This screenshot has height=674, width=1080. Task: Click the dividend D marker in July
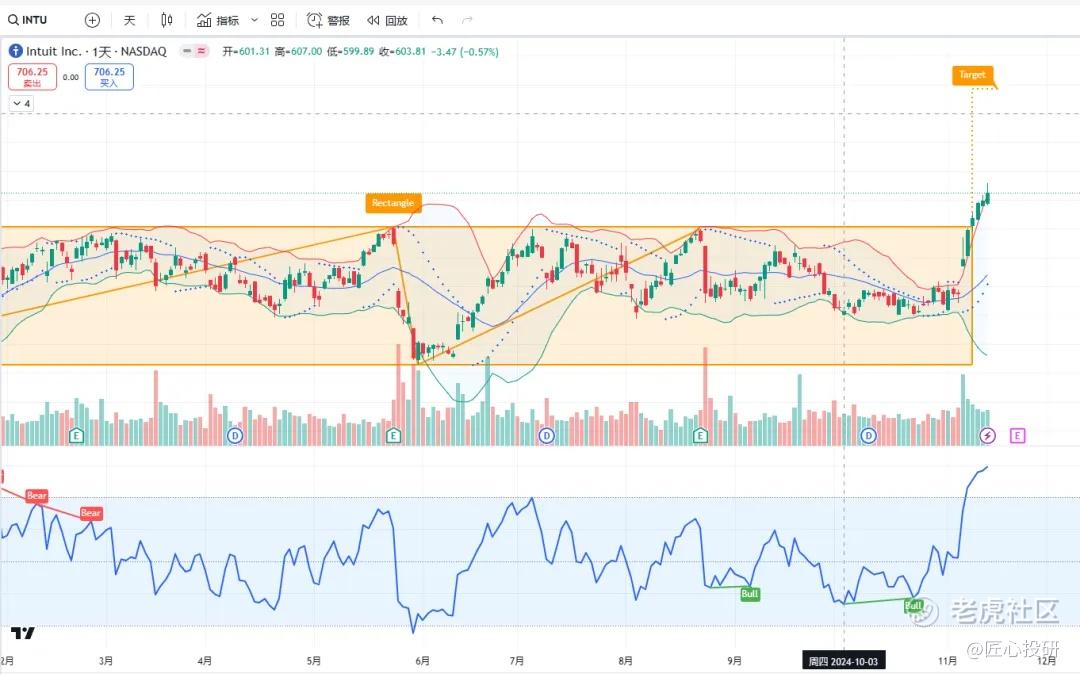[546, 435]
